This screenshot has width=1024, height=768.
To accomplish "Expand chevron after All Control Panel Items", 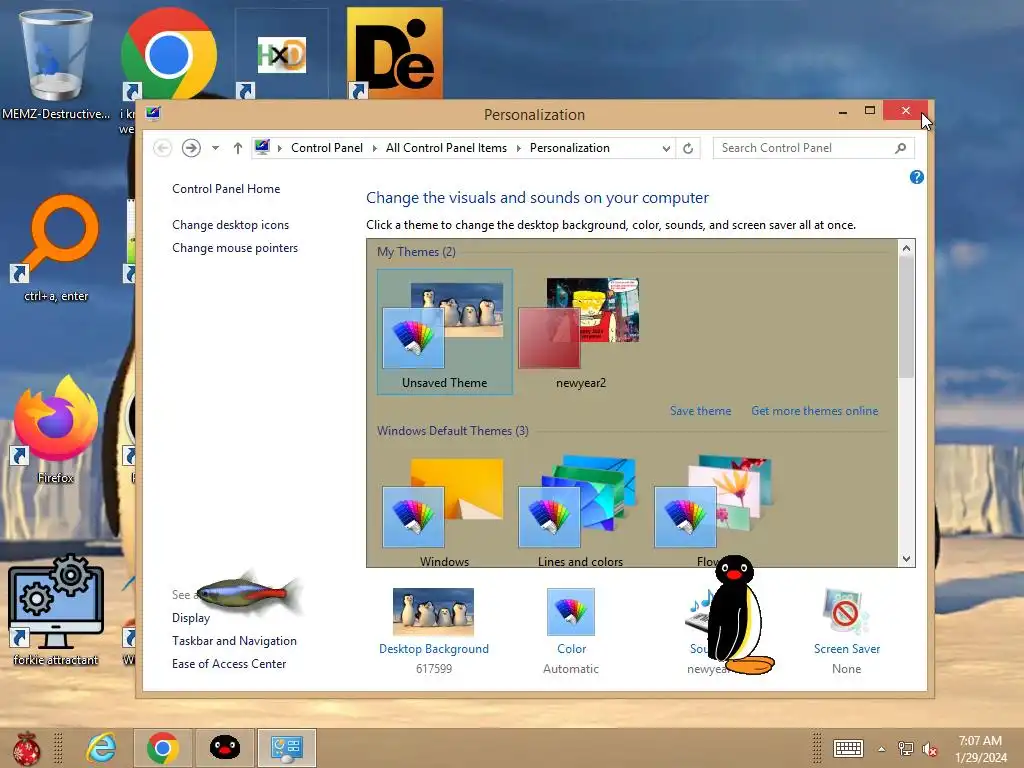I will coord(519,148).
